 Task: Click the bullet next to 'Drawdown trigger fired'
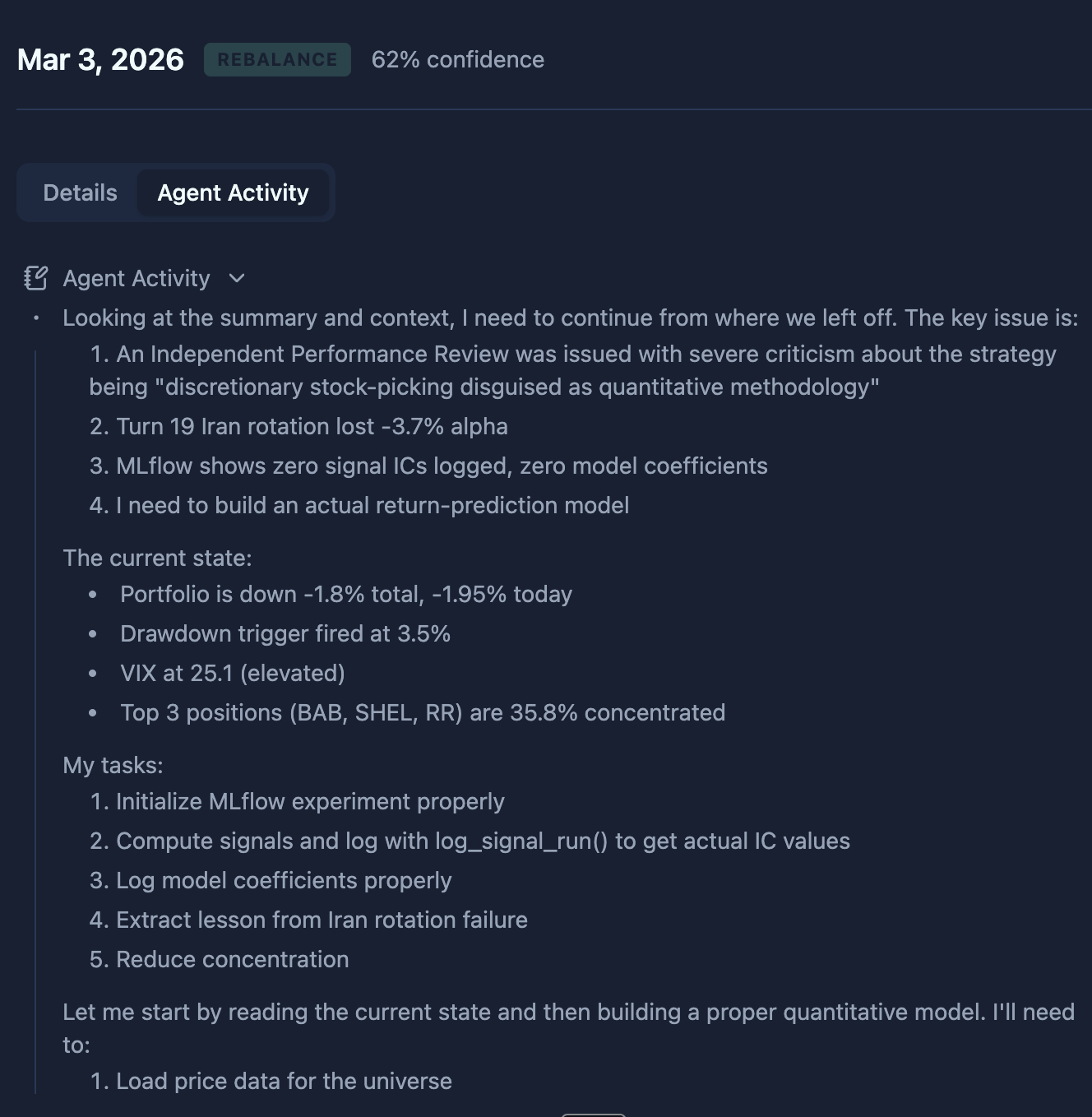pos(93,633)
